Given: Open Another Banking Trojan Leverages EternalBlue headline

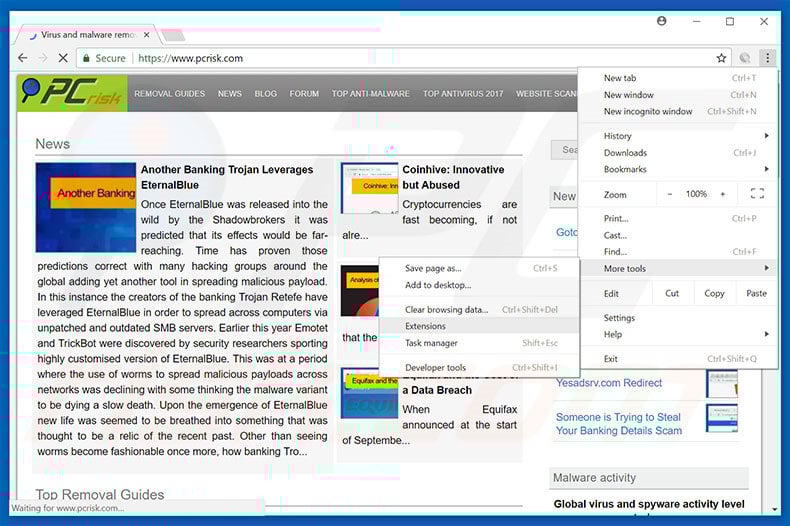Looking at the screenshot, I should tap(227, 177).
